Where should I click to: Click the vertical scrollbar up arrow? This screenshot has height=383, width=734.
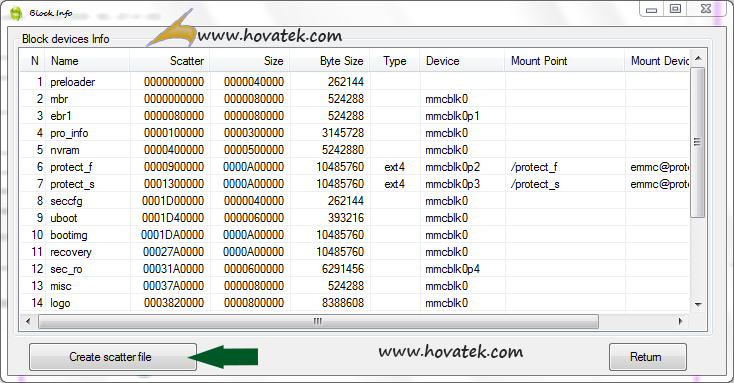click(698, 59)
